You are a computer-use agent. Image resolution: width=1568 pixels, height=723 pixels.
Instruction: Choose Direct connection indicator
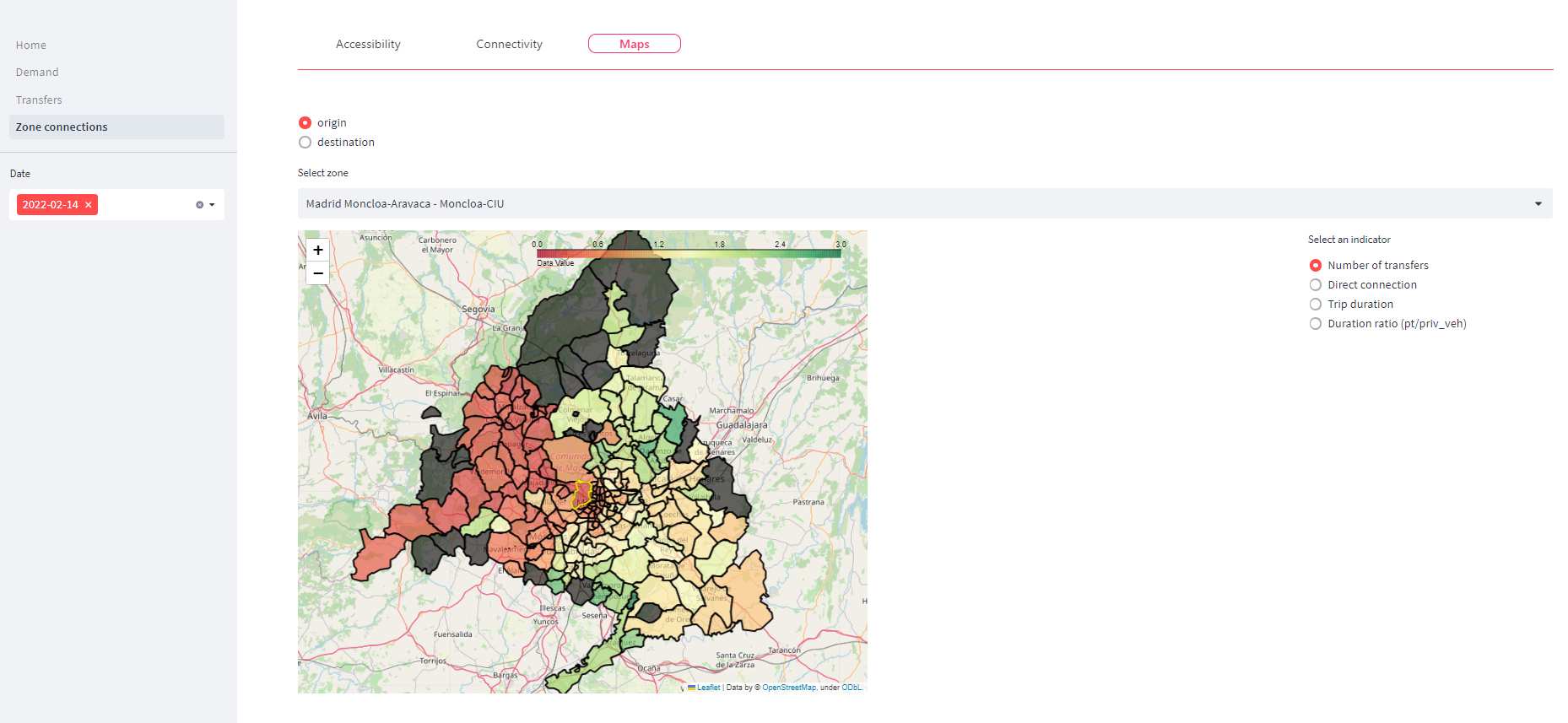pyautogui.click(x=1315, y=285)
